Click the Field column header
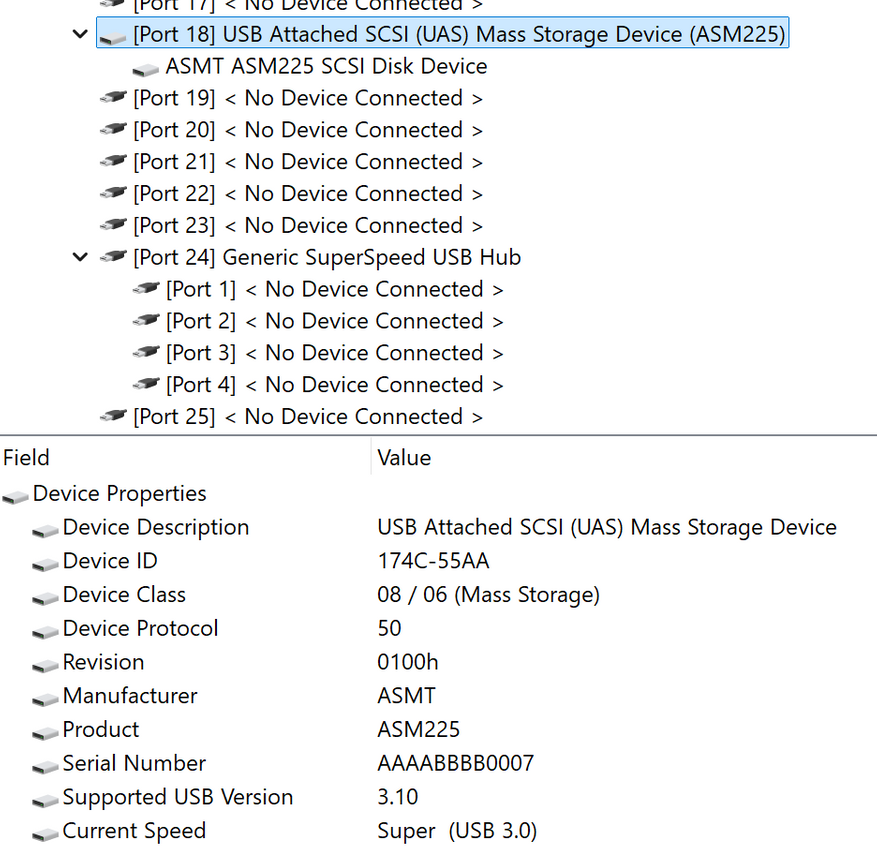The image size is (877, 856). (x=27, y=458)
